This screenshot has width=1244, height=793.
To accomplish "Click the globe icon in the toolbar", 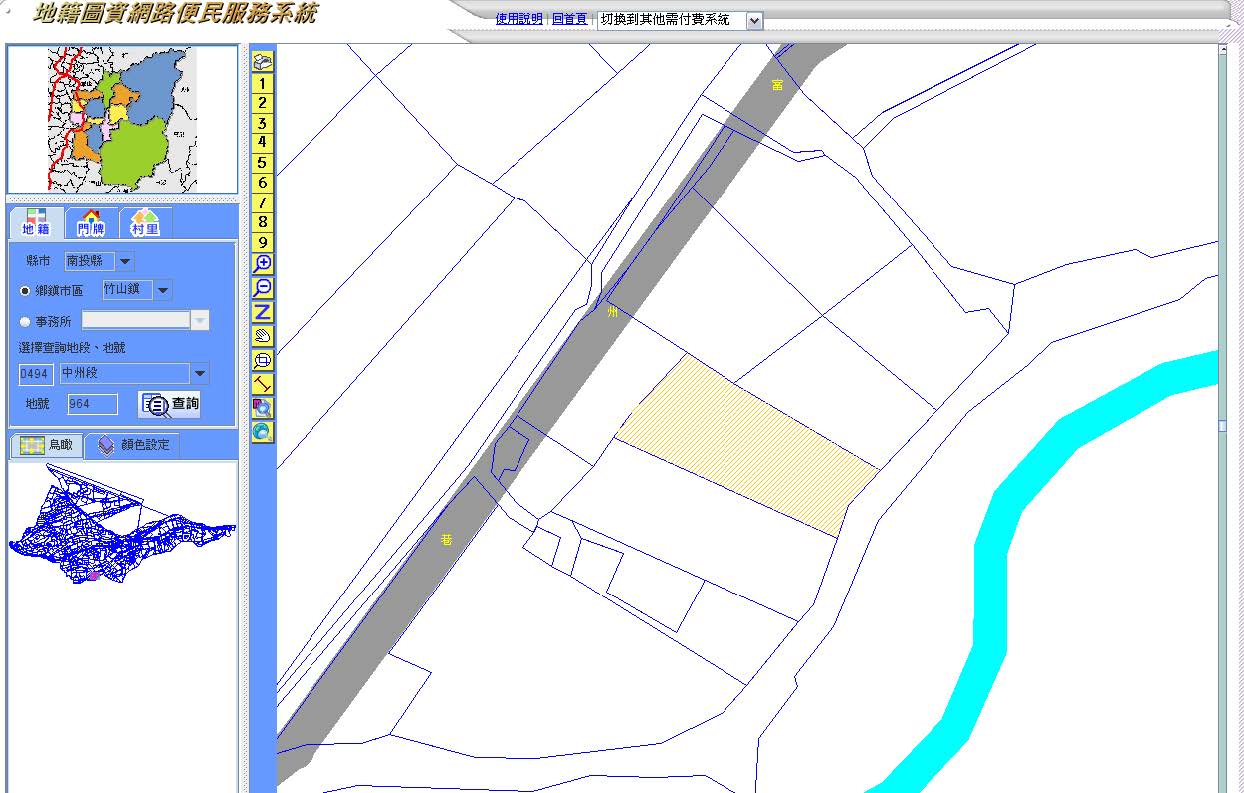I will (x=262, y=432).
